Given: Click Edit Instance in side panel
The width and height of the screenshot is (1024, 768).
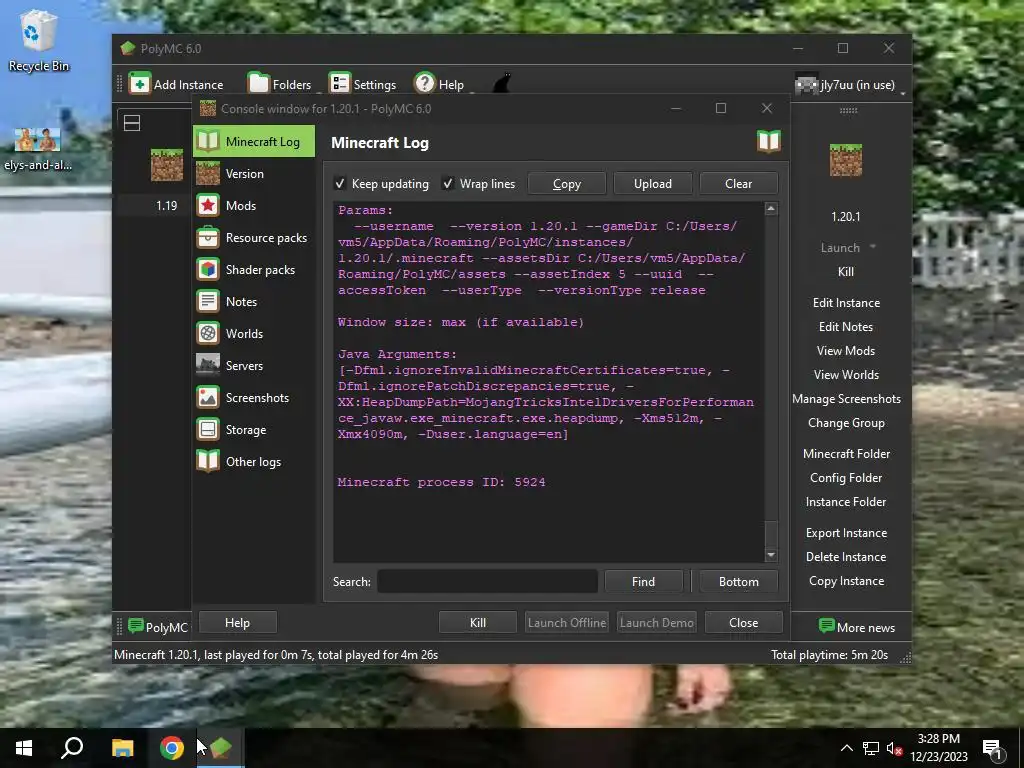Looking at the screenshot, I should [x=846, y=302].
